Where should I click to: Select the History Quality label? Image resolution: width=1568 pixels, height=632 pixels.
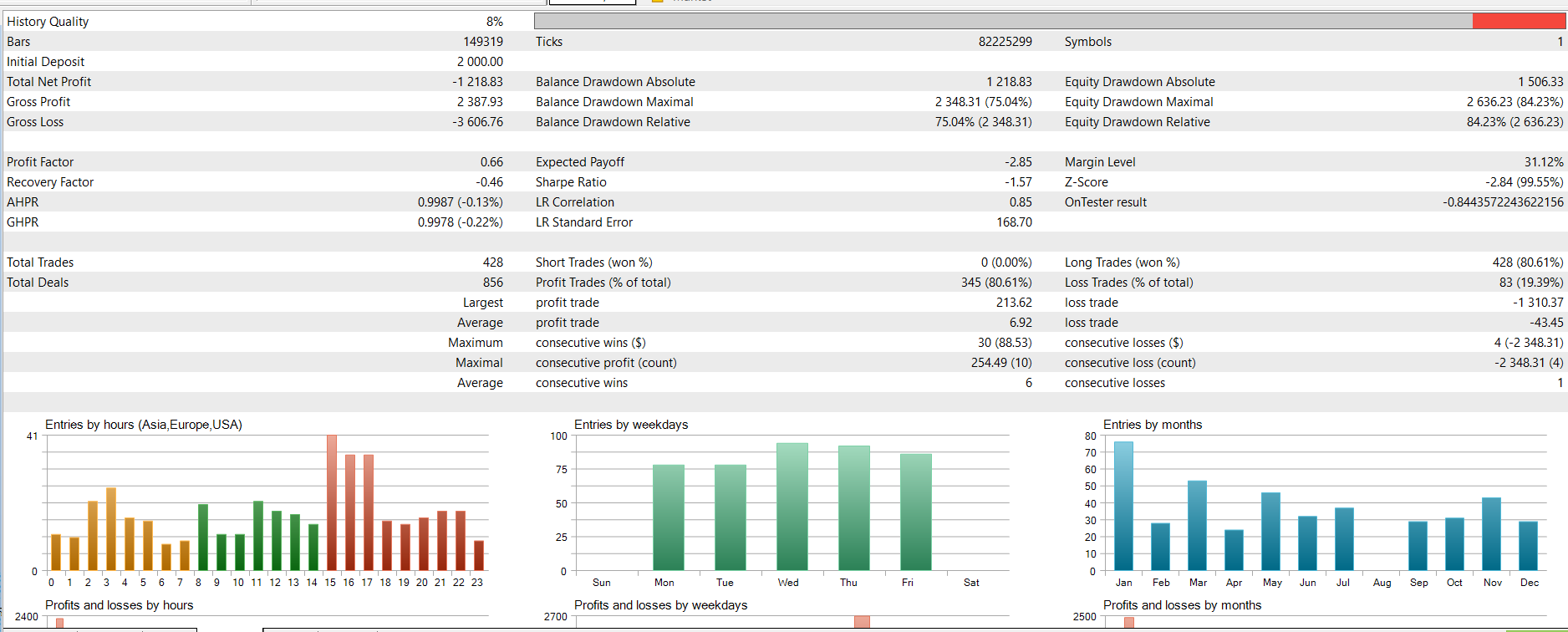point(48,22)
